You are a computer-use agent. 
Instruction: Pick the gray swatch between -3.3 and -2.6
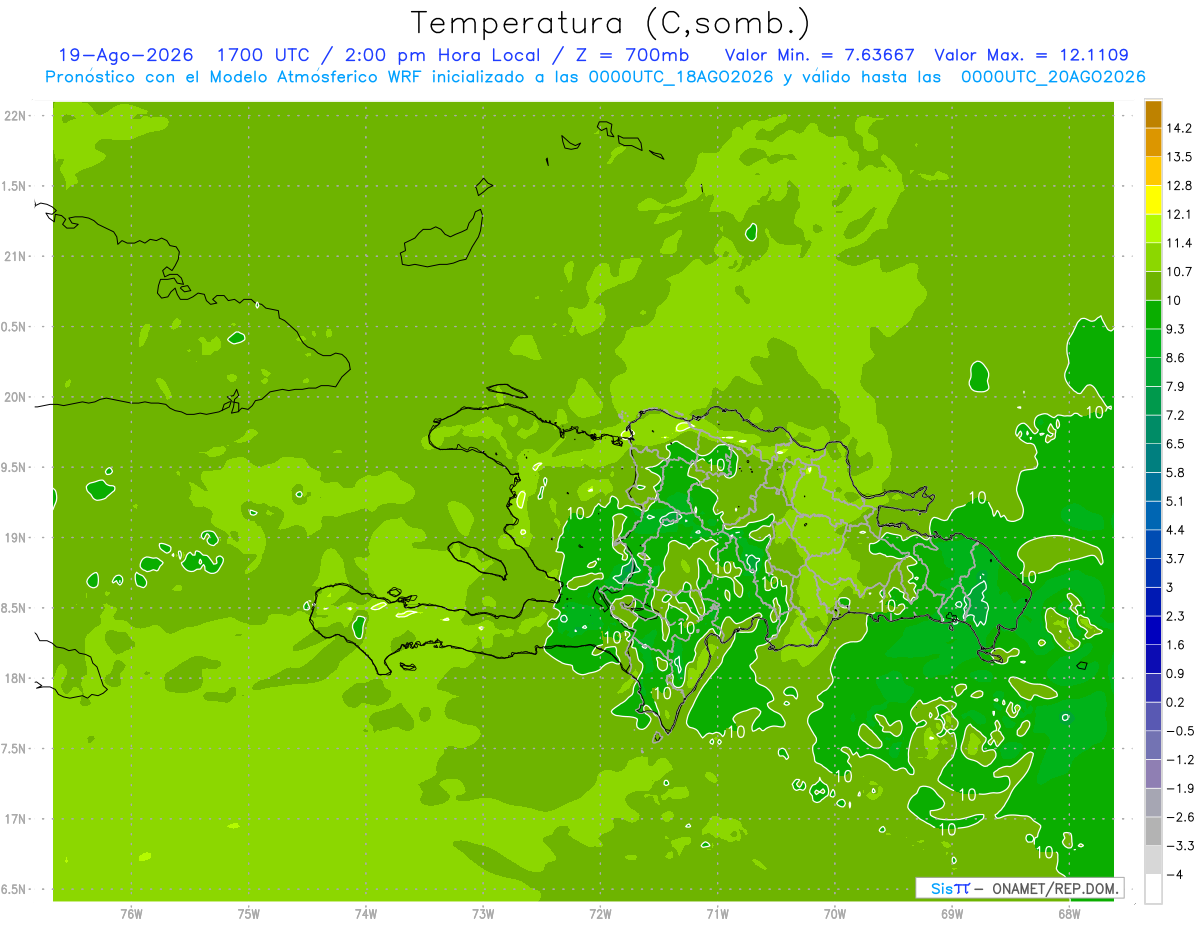point(1153,831)
